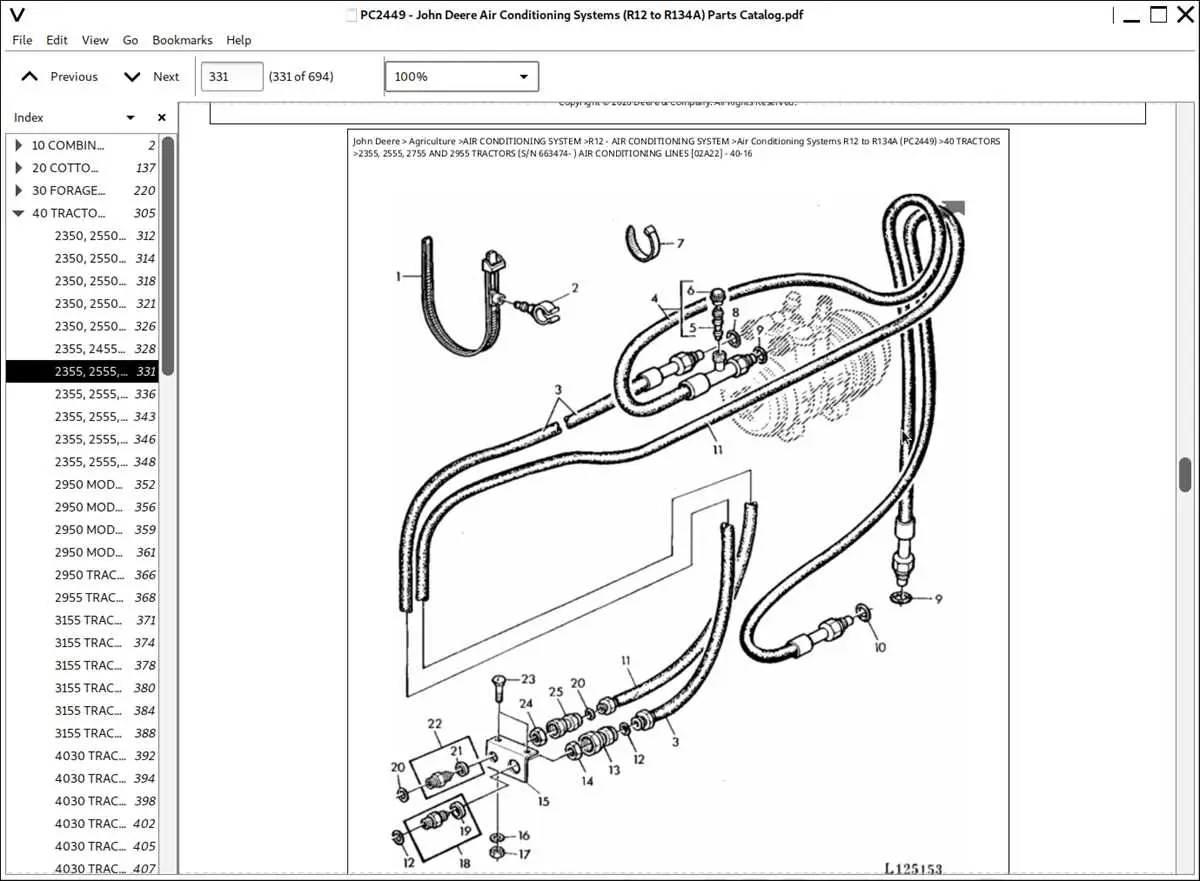Click the app logo icon in title bar
1200x881 pixels.
coord(17,14)
